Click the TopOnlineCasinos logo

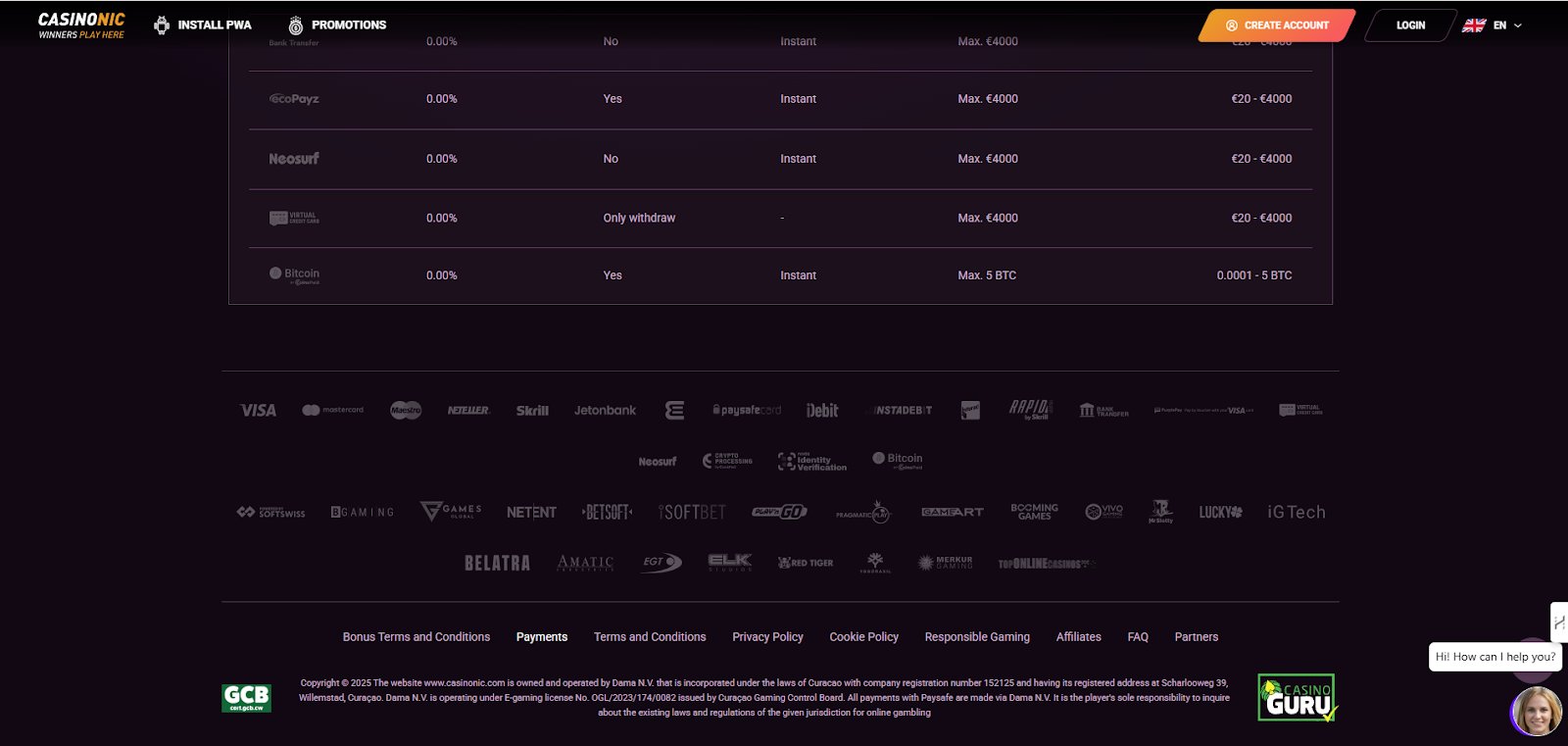coord(1047,564)
